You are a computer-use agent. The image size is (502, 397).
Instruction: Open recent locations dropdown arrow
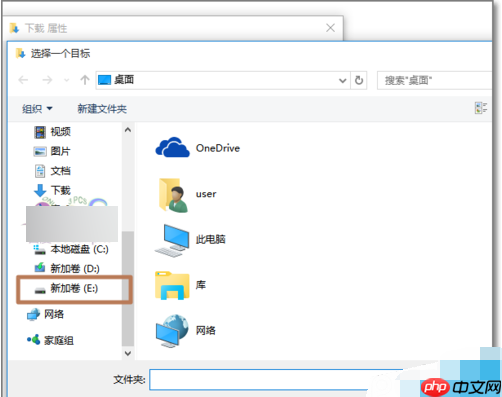click(67, 80)
